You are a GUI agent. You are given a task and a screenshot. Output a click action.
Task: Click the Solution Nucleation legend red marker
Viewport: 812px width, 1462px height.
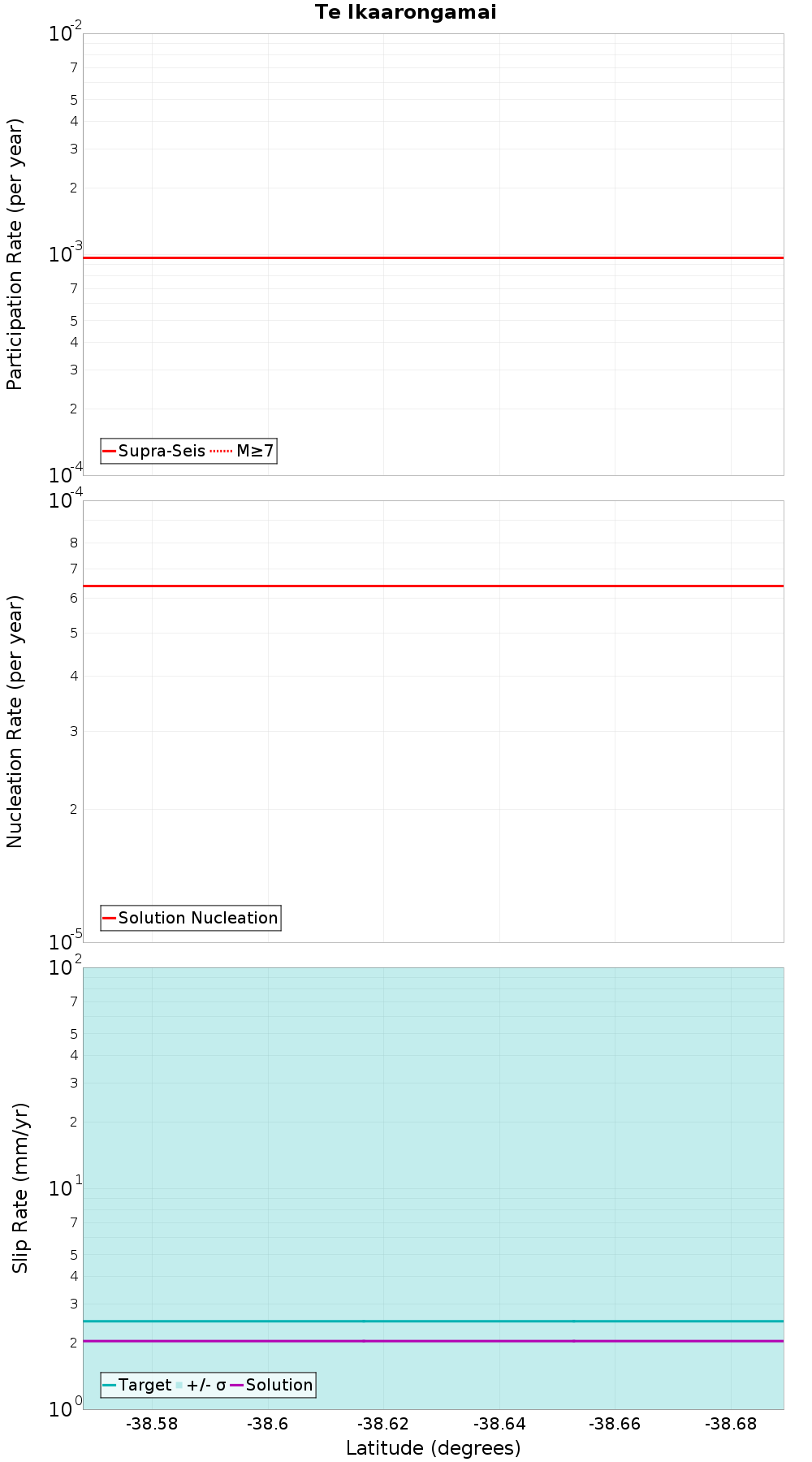pyautogui.click(x=110, y=918)
